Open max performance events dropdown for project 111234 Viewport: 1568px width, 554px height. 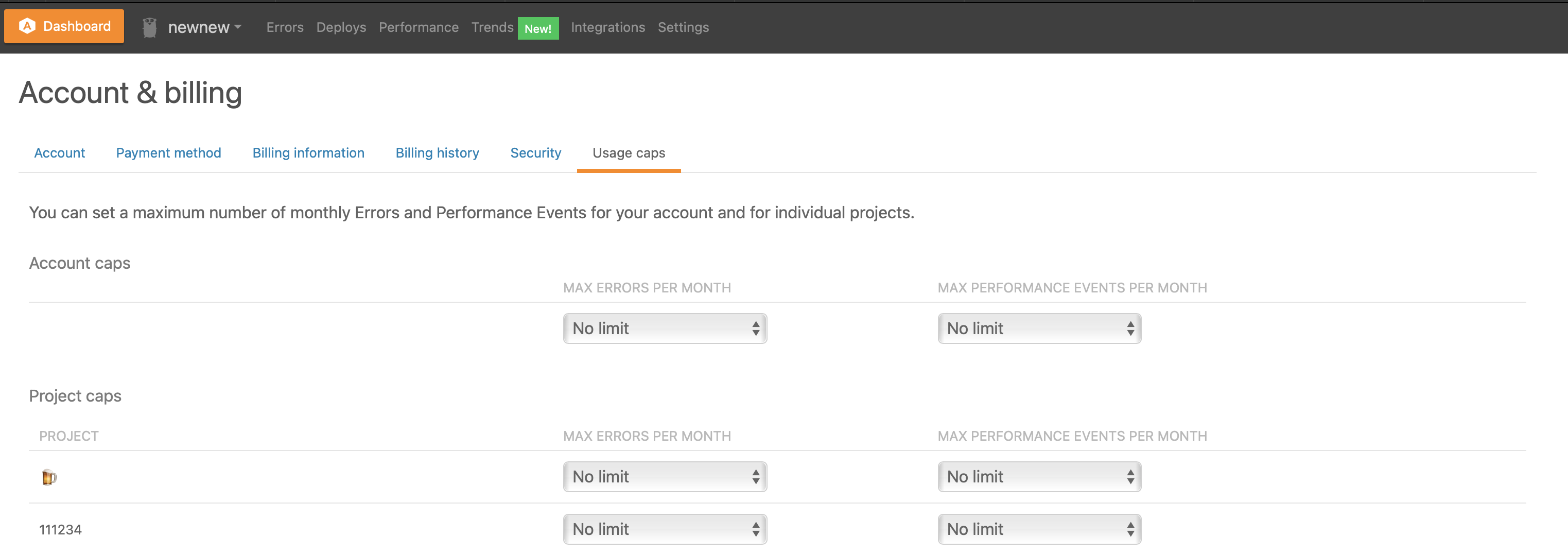click(1040, 529)
